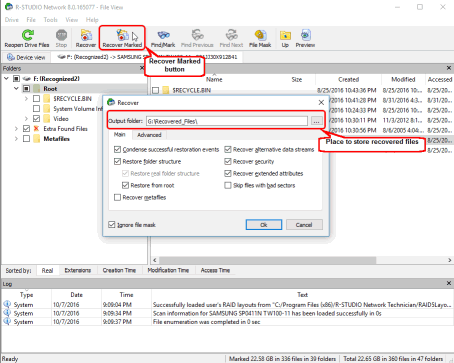This screenshot has height=363, width=454.
Task: Click the Recover toolbar icon
Action: point(86,35)
